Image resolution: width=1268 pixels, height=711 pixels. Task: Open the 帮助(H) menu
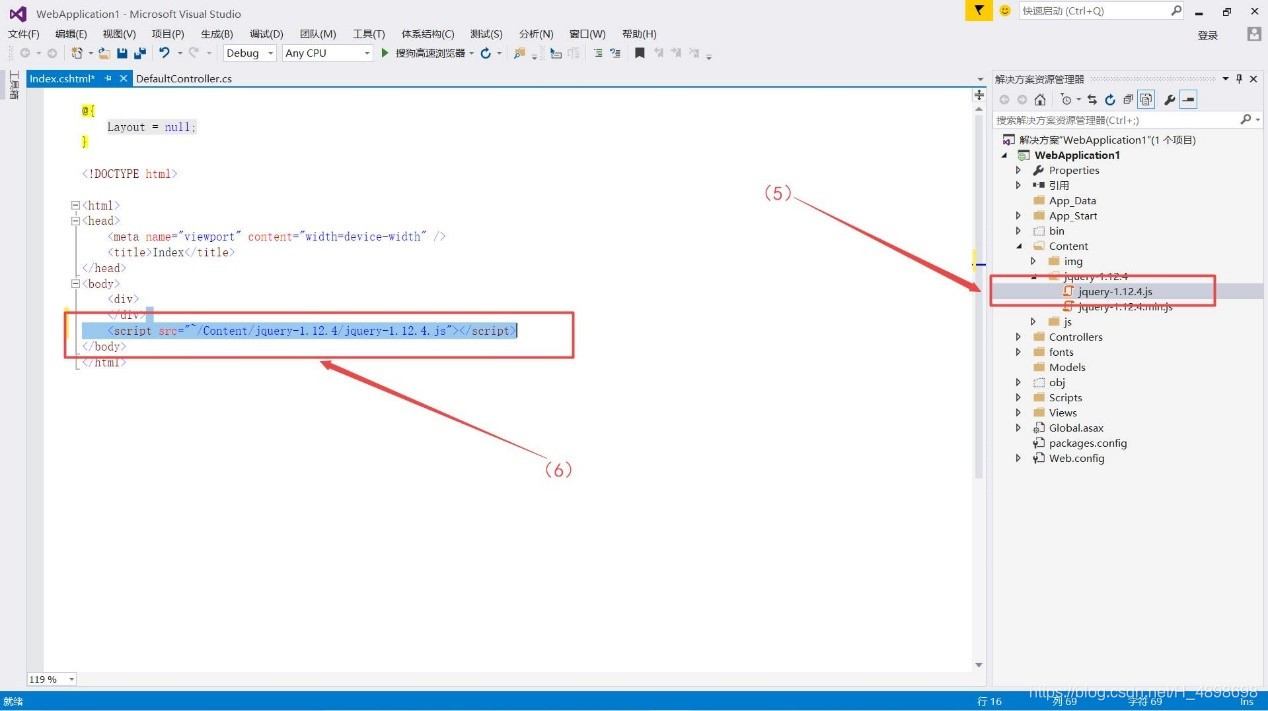point(639,34)
